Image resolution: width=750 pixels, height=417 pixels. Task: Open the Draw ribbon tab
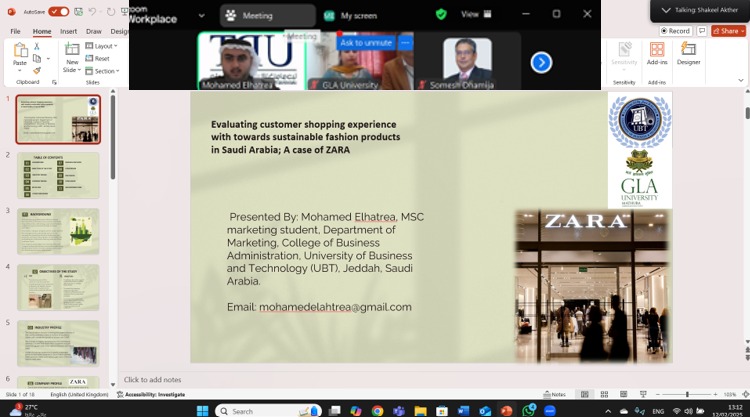pos(94,31)
